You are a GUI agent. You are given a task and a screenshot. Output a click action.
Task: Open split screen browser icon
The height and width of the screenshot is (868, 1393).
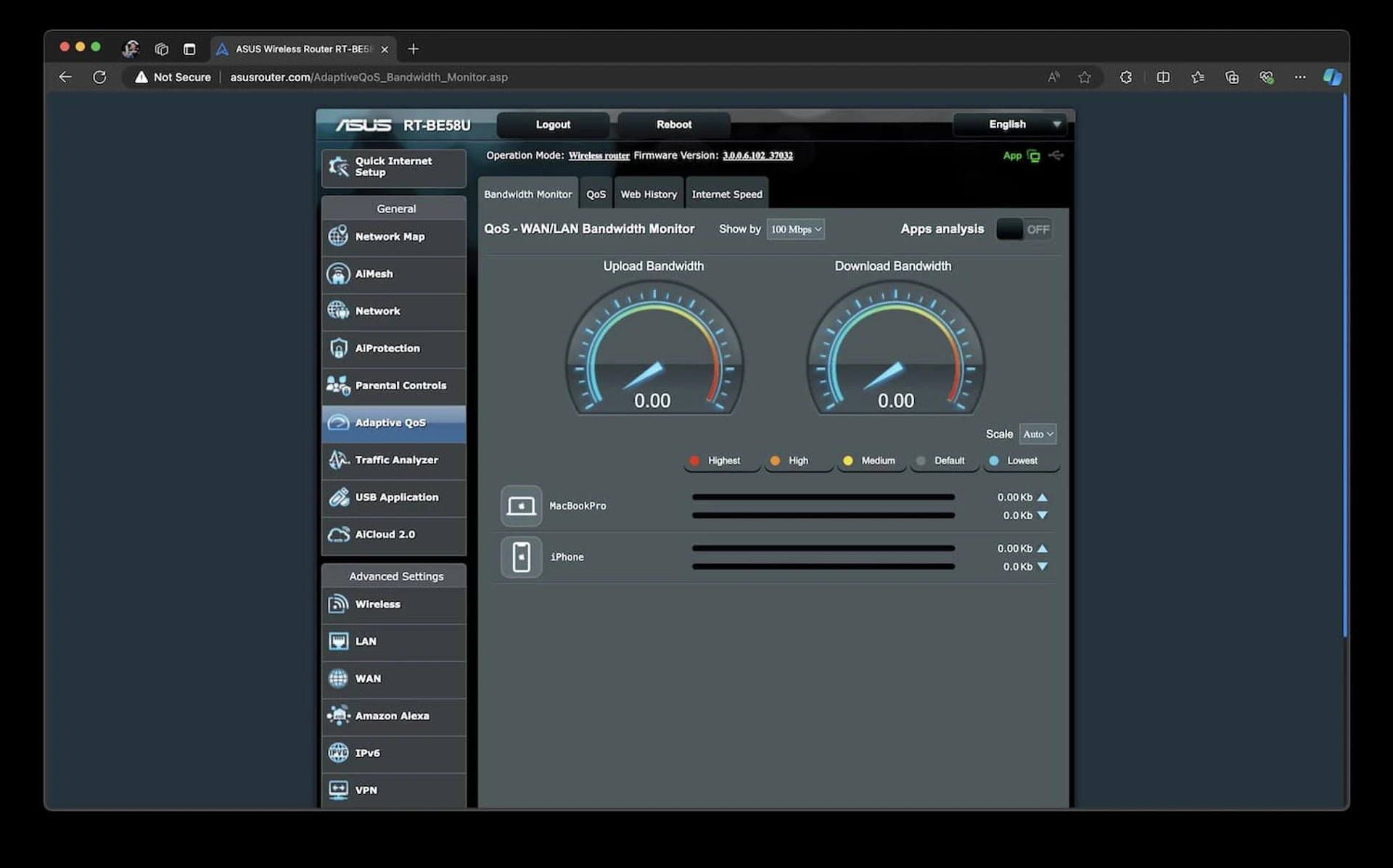click(1163, 77)
